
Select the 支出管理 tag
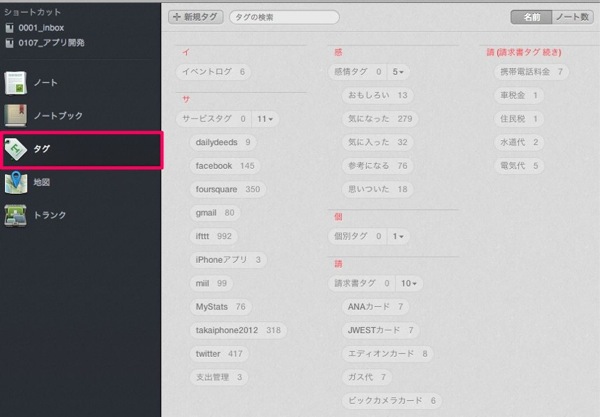coord(219,377)
